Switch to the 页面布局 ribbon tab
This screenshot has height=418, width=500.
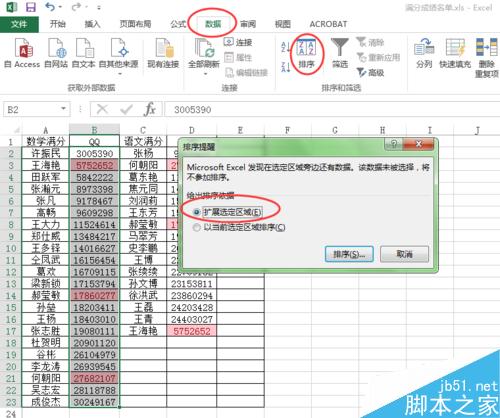click(x=135, y=24)
